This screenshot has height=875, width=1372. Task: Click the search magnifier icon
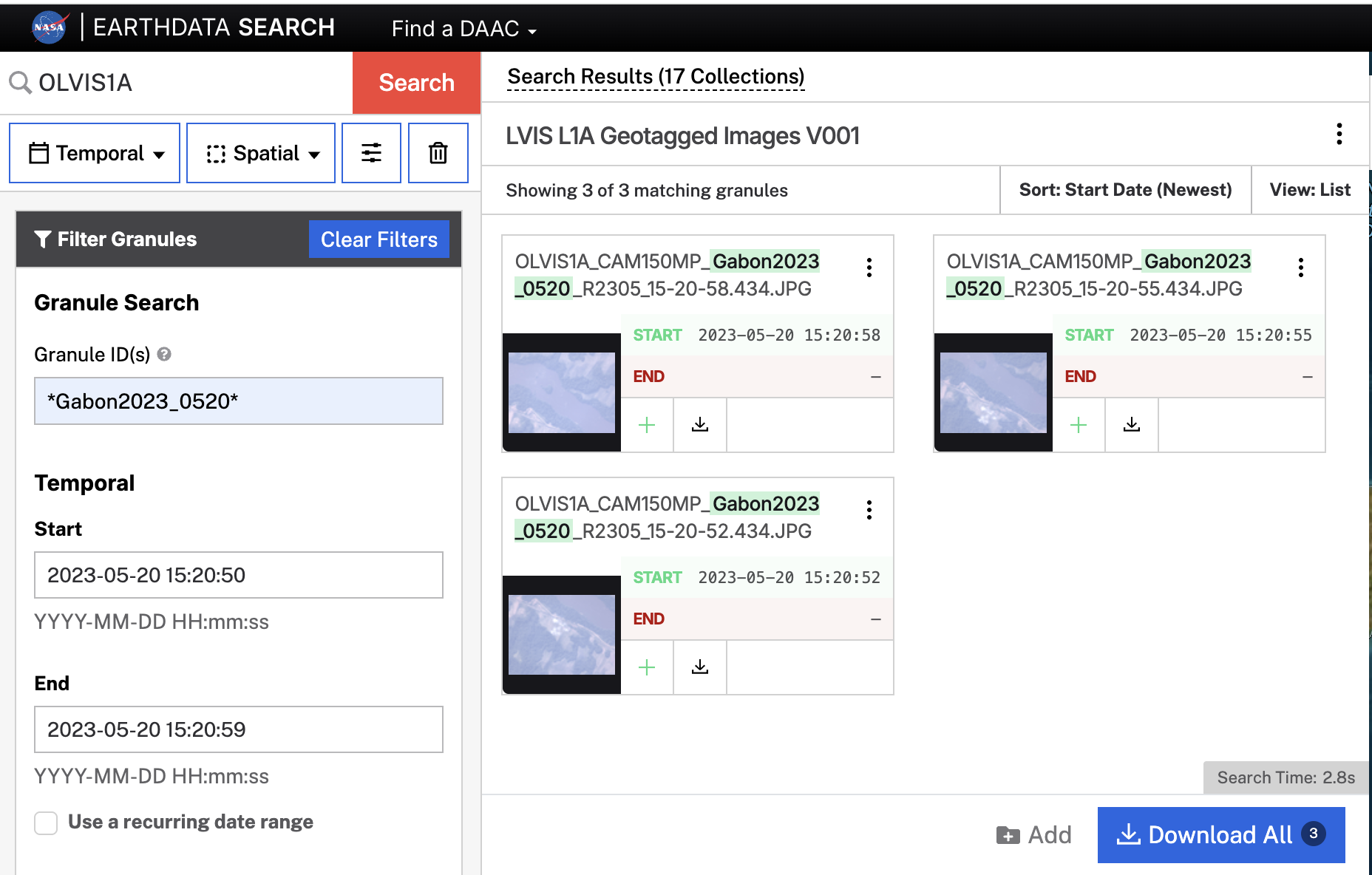[x=20, y=83]
